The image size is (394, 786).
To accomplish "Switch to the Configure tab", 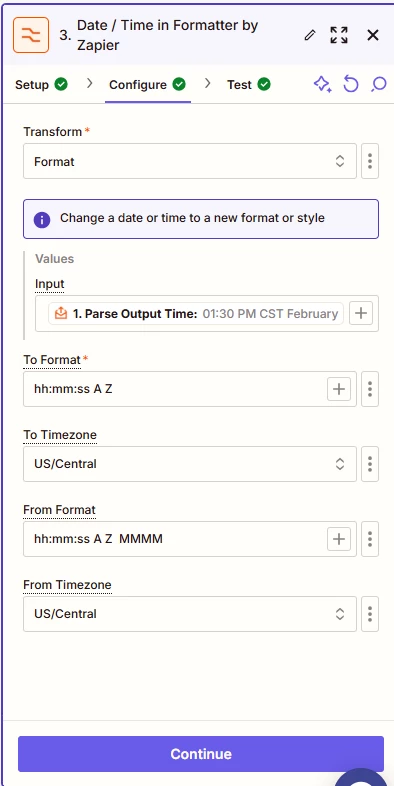I will [147, 85].
